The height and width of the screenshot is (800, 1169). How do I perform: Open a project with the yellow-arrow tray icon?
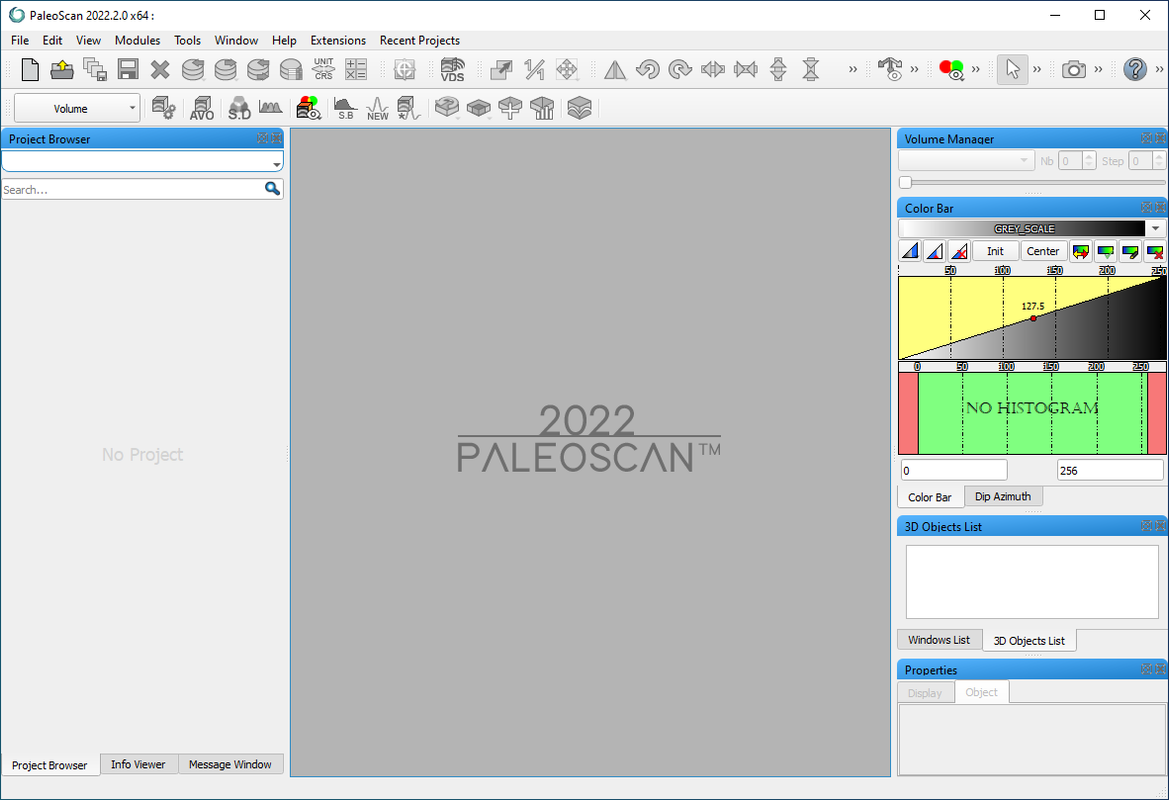62,69
